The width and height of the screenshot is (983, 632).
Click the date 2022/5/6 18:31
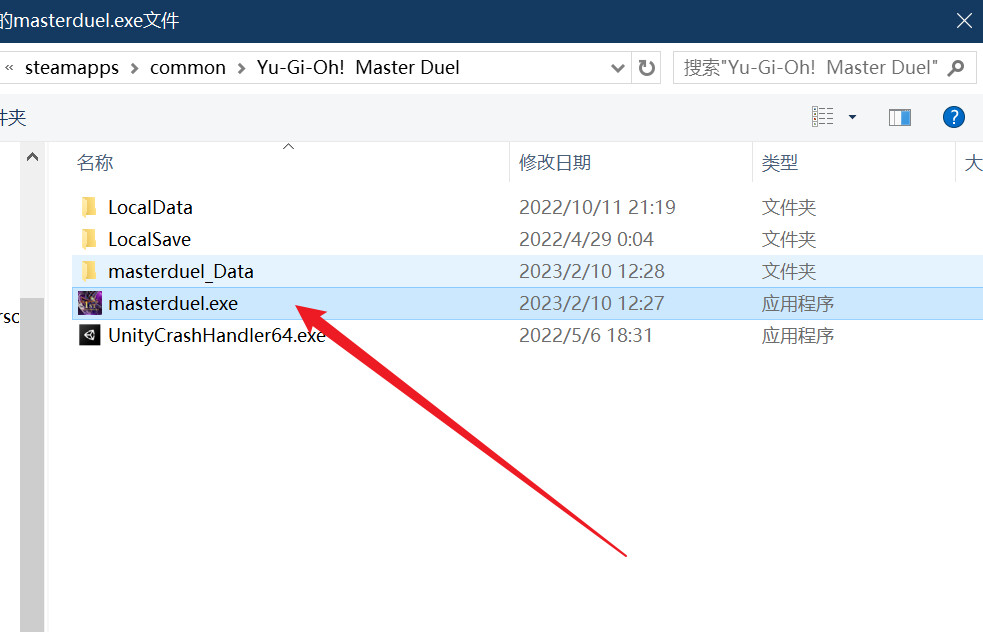[x=586, y=335]
